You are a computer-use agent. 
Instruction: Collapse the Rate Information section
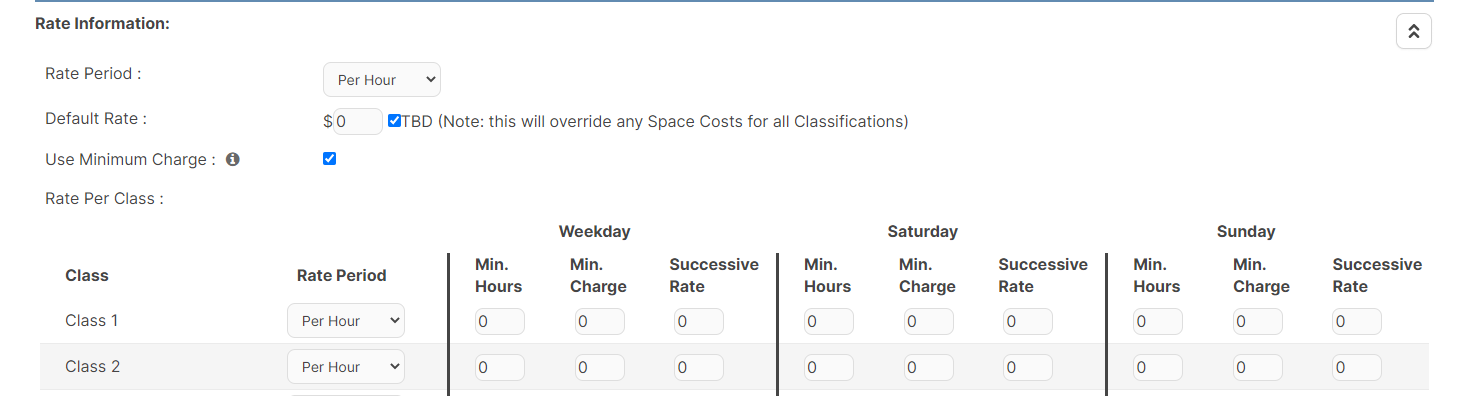[1413, 31]
